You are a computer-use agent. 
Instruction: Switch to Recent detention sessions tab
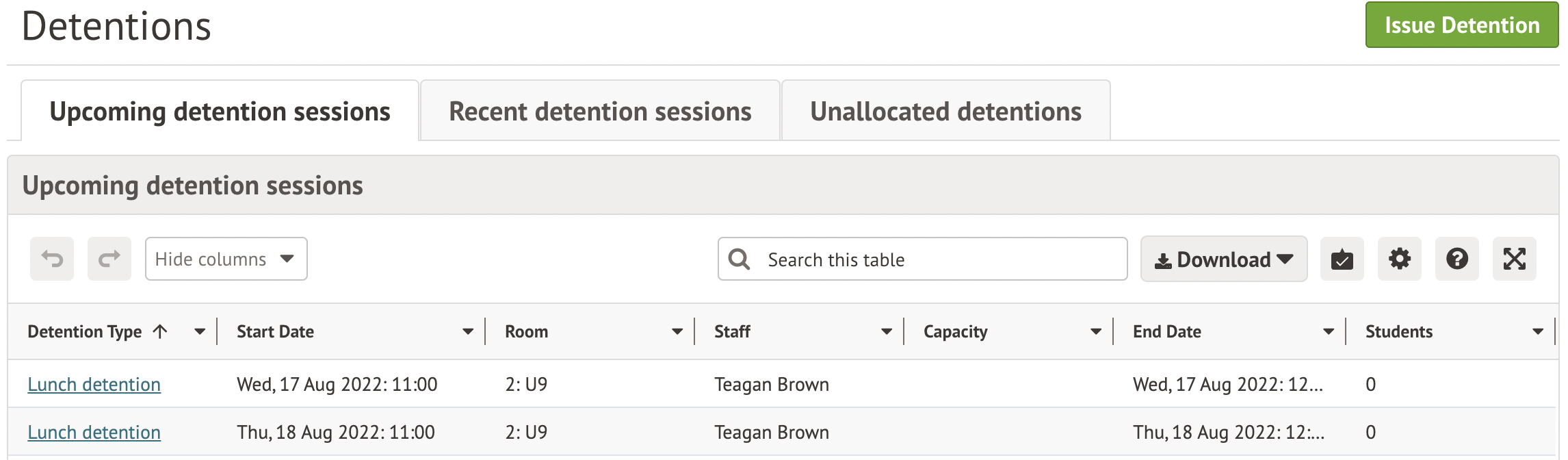(600, 112)
